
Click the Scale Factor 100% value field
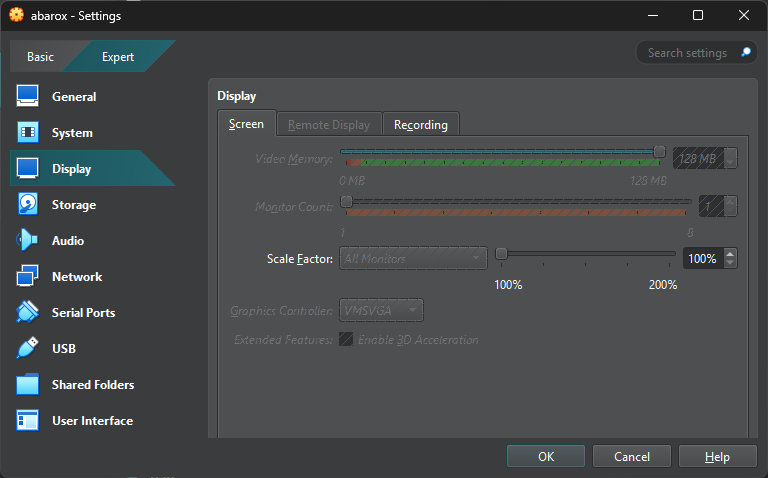coord(704,258)
